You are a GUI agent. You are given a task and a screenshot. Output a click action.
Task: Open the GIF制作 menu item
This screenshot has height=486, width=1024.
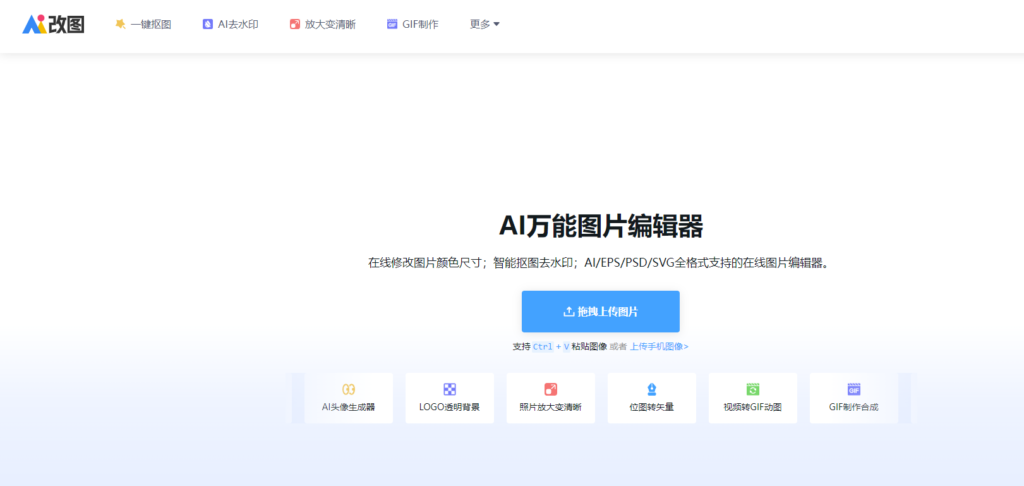[413, 24]
